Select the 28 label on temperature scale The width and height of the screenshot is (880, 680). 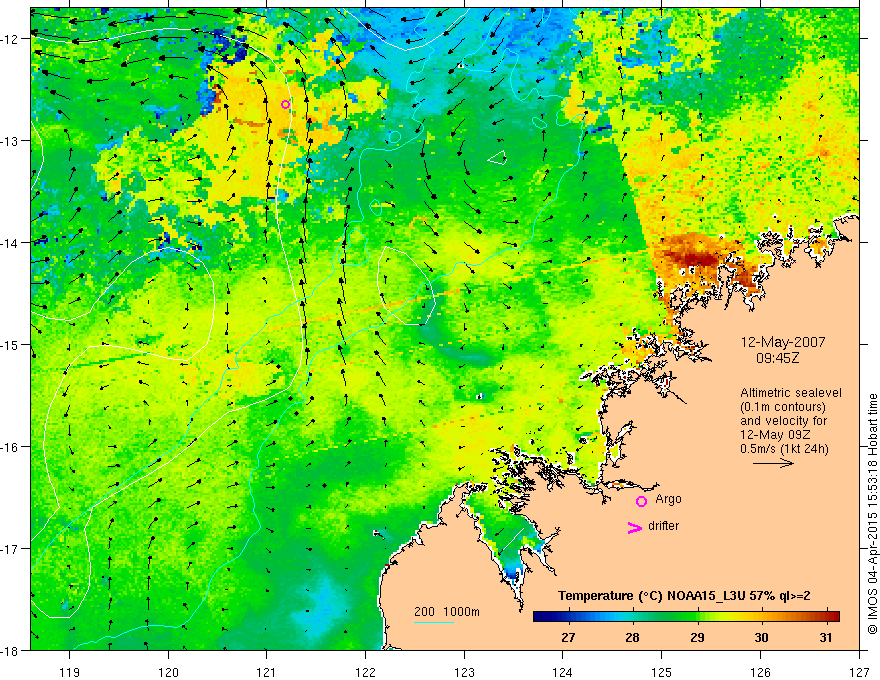(632, 637)
